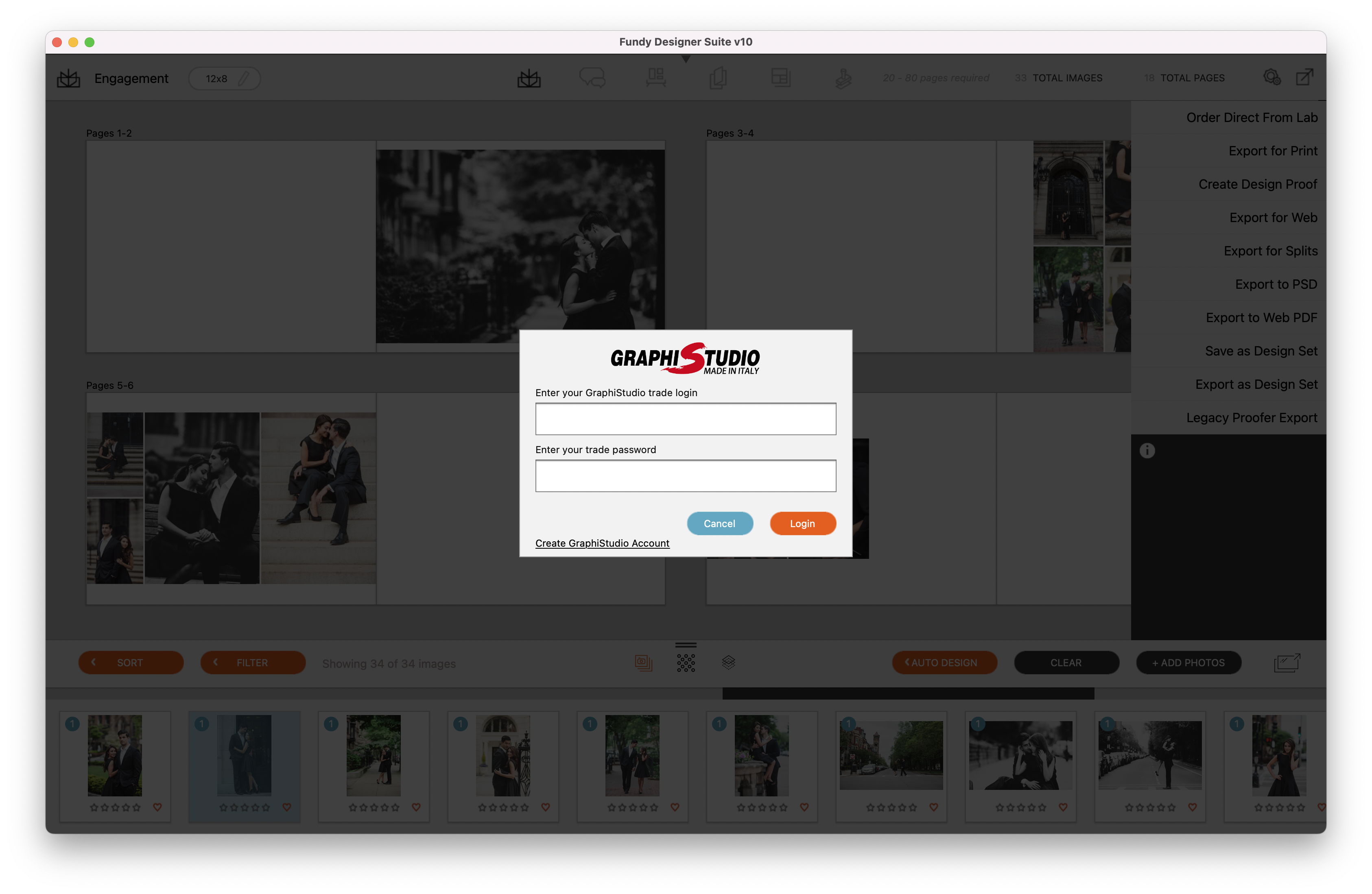Viewport: 1372px width, 894px height.
Task: Select the arched doorway photo on Pages 3-4
Action: tap(1068, 192)
